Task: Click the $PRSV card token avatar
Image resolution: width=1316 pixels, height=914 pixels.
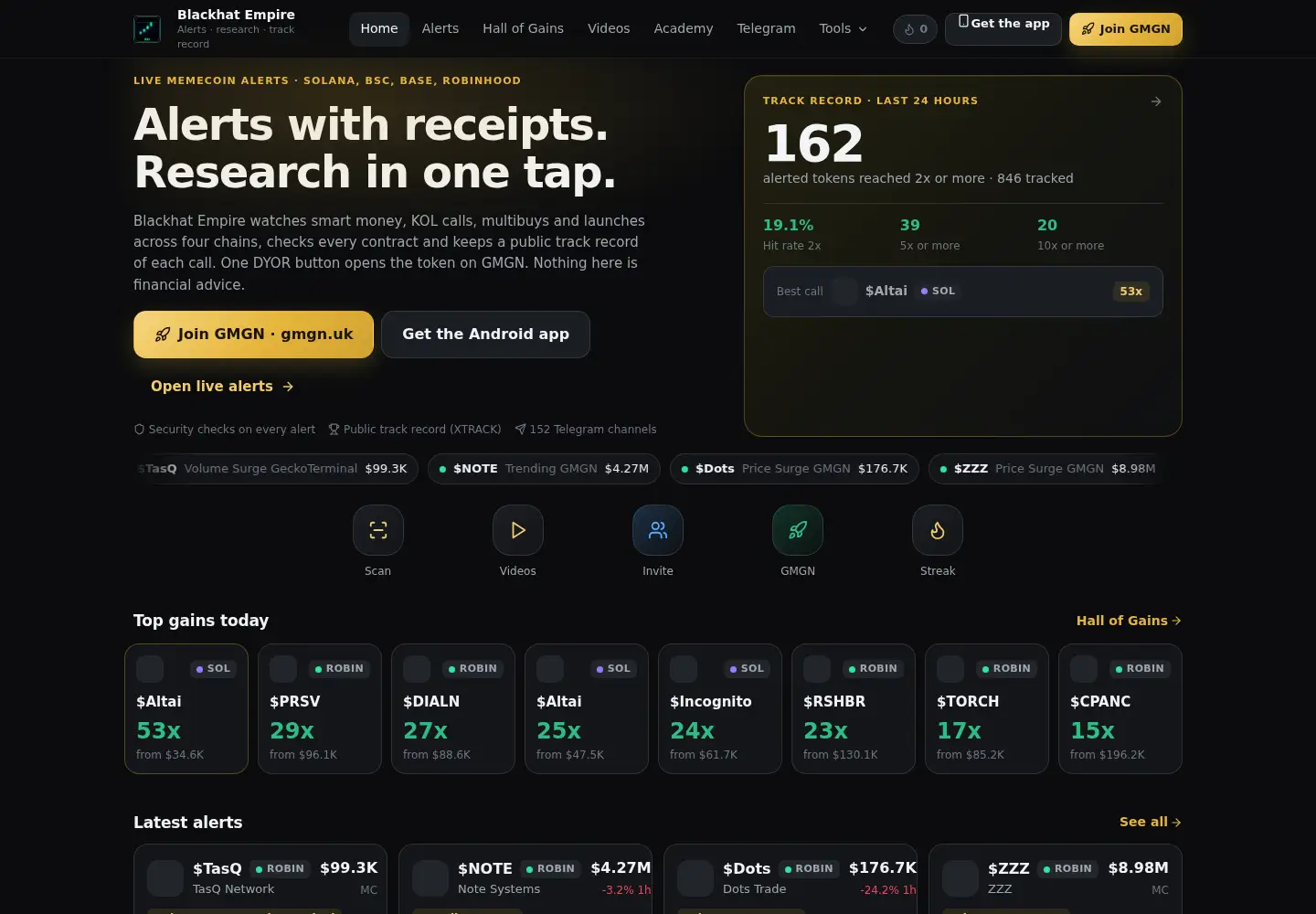Action: tap(283, 669)
